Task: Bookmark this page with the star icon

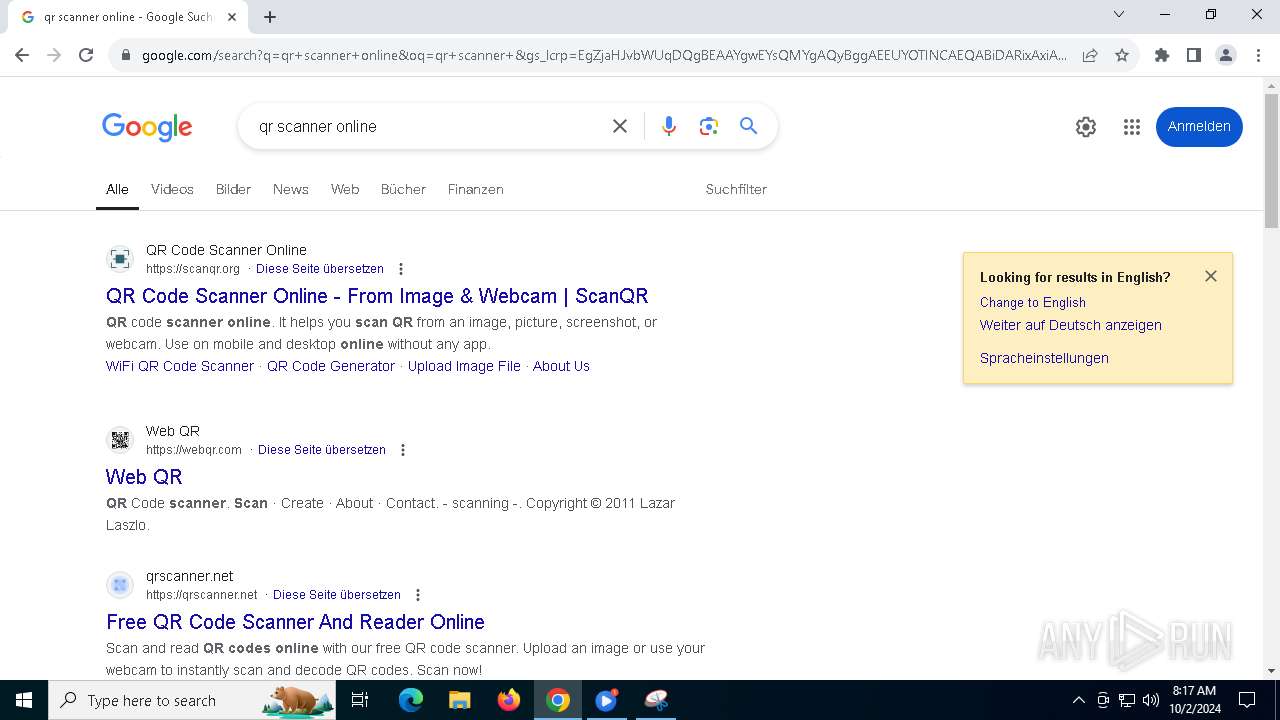Action: pyautogui.click(x=1122, y=55)
